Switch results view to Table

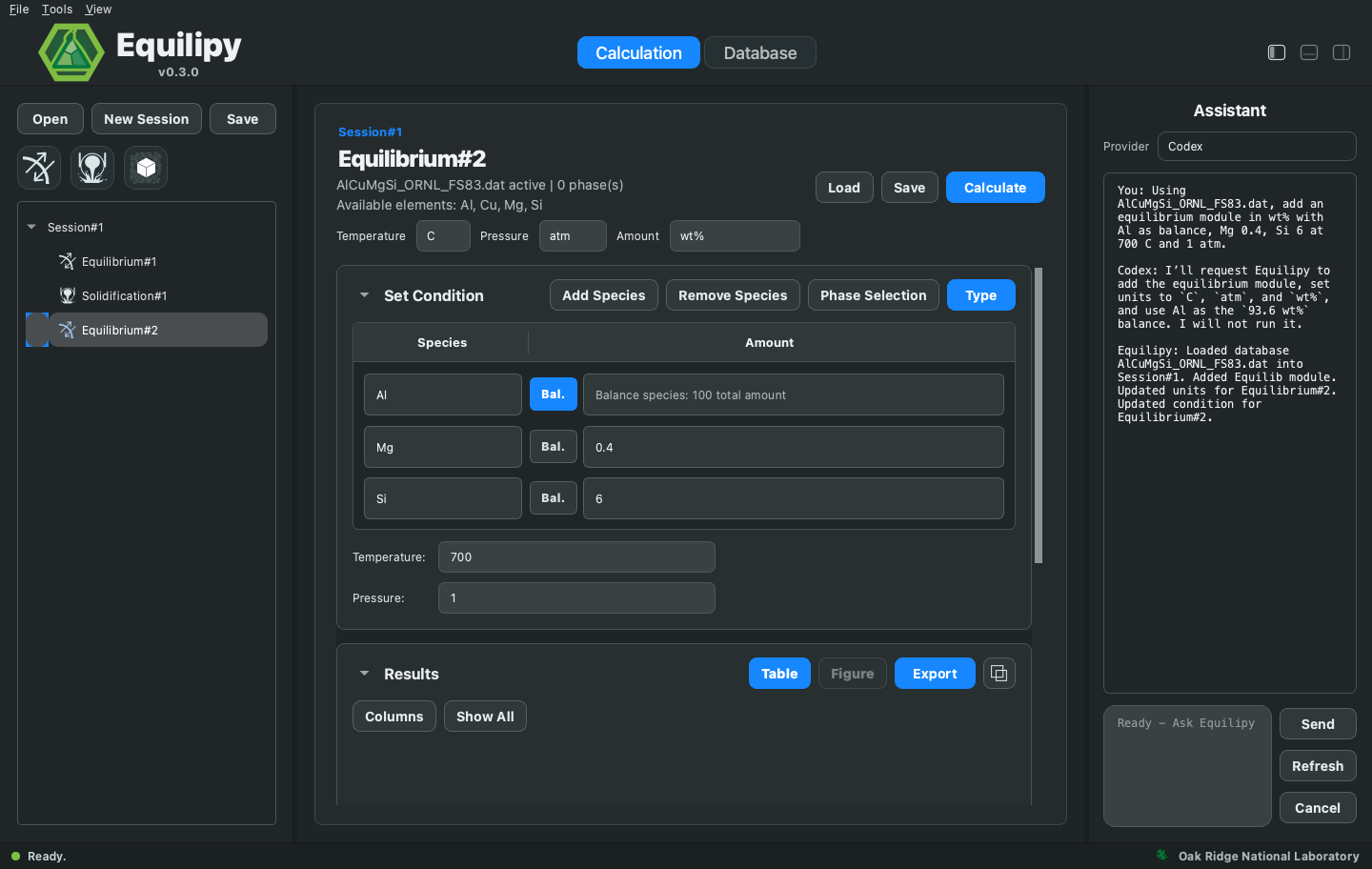click(x=779, y=674)
